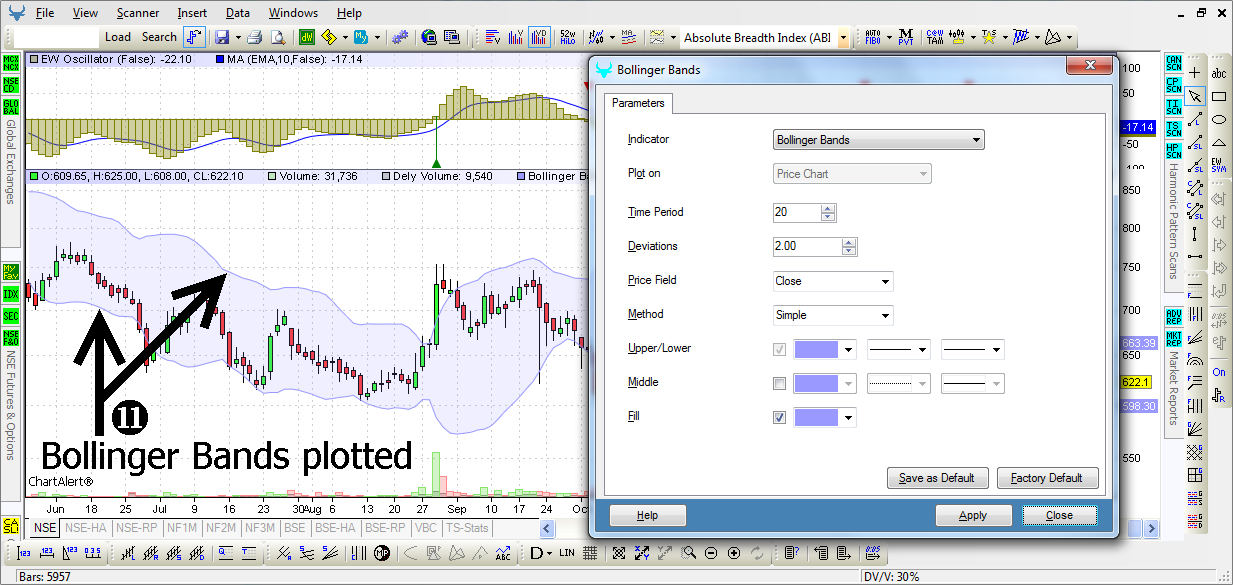Open Help from the Bollinger Bands dialog
Image resolution: width=1233 pixels, height=585 pixels.
pyautogui.click(x=648, y=516)
